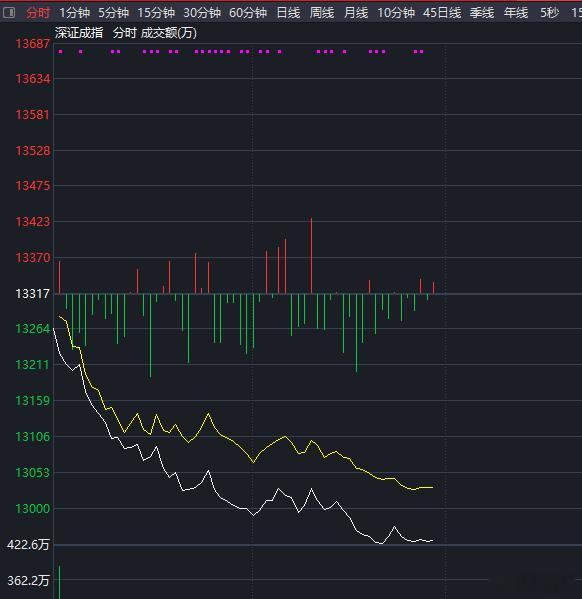Image resolution: width=582 pixels, height=599 pixels.
Task: Click the 分时 成交额(万) indicator label
Action: (155, 33)
